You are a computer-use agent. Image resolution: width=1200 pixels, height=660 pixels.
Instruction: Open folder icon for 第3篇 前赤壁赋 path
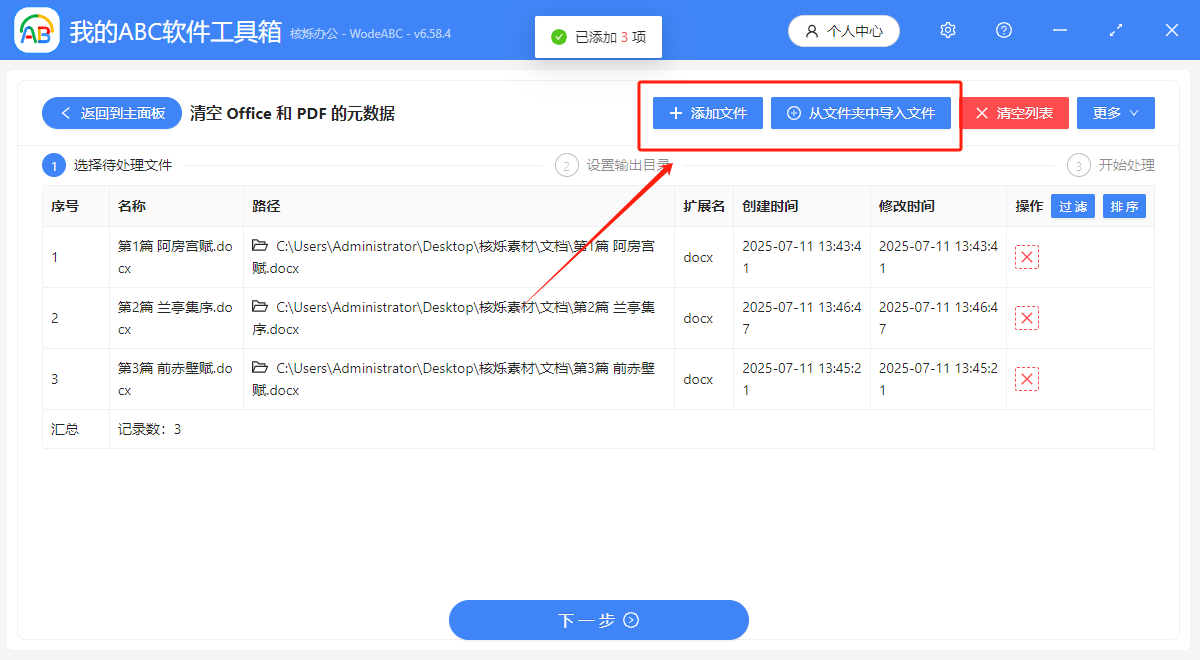260,368
